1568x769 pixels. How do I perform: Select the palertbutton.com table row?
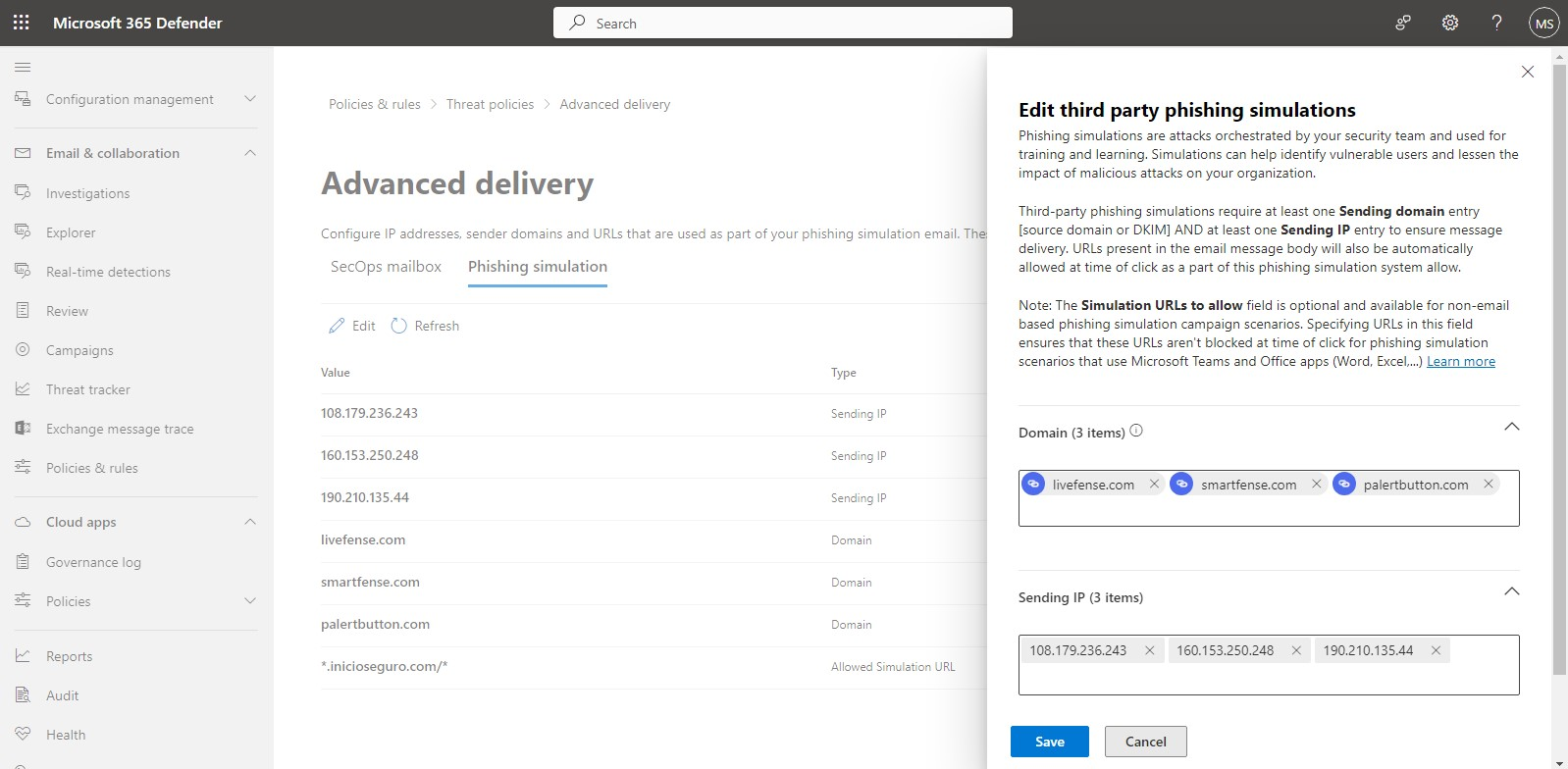pyautogui.click(x=653, y=625)
